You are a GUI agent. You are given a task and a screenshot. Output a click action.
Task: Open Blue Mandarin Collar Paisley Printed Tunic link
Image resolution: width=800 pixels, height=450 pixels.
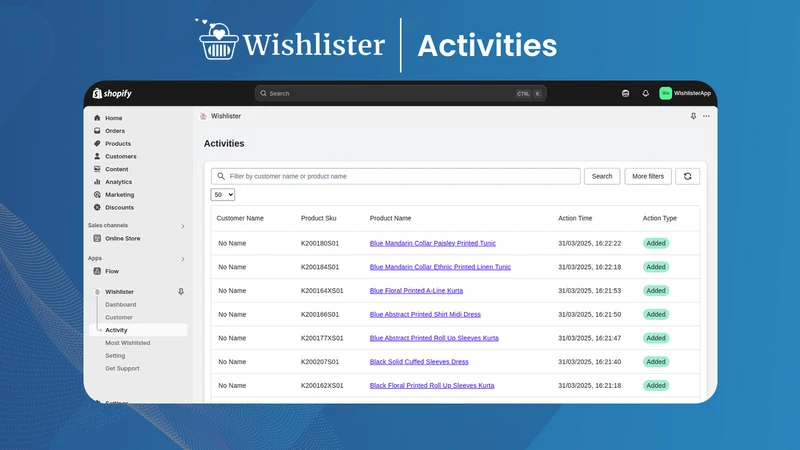[x=433, y=243]
